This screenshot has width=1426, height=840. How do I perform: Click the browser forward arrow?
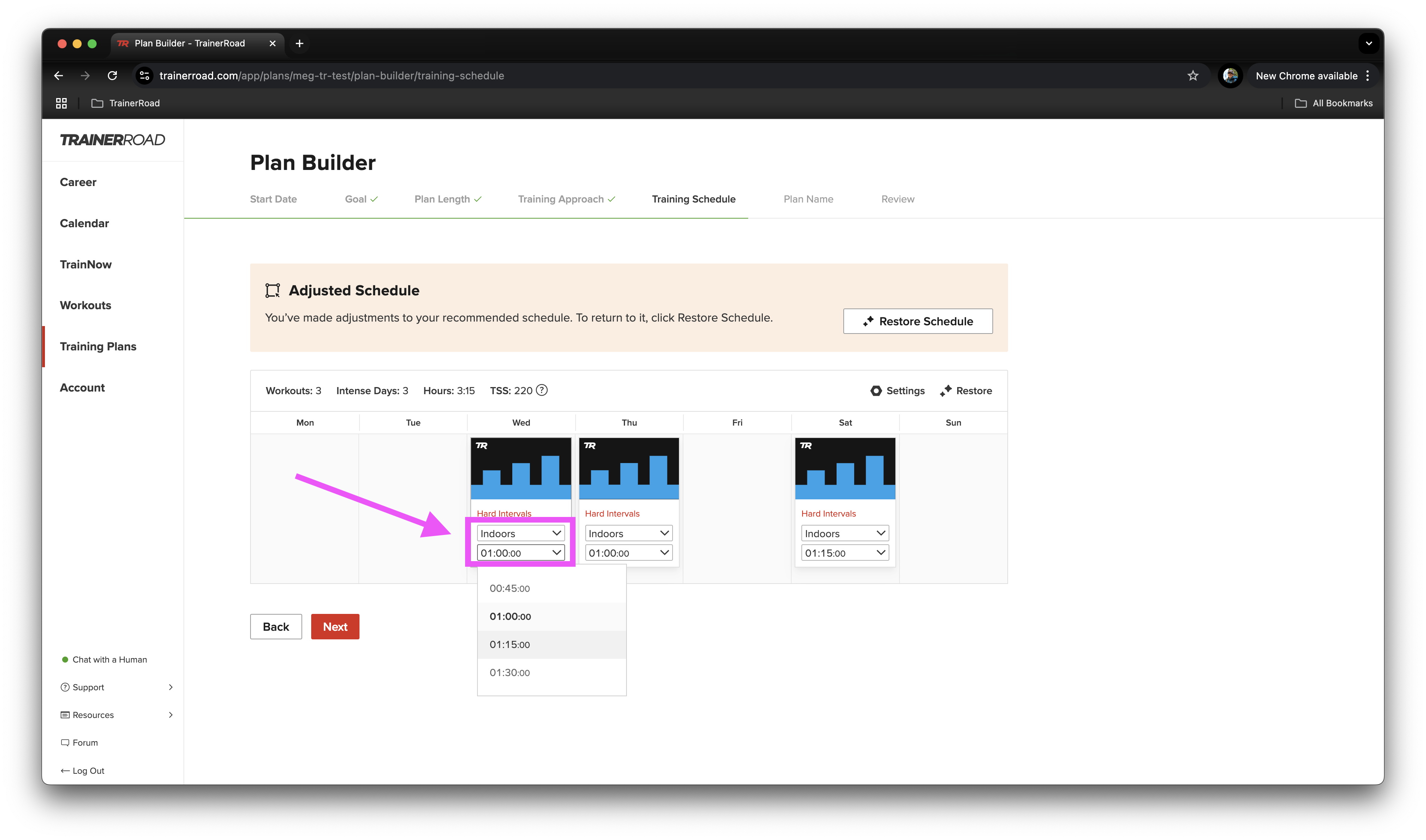(x=85, y=76)
